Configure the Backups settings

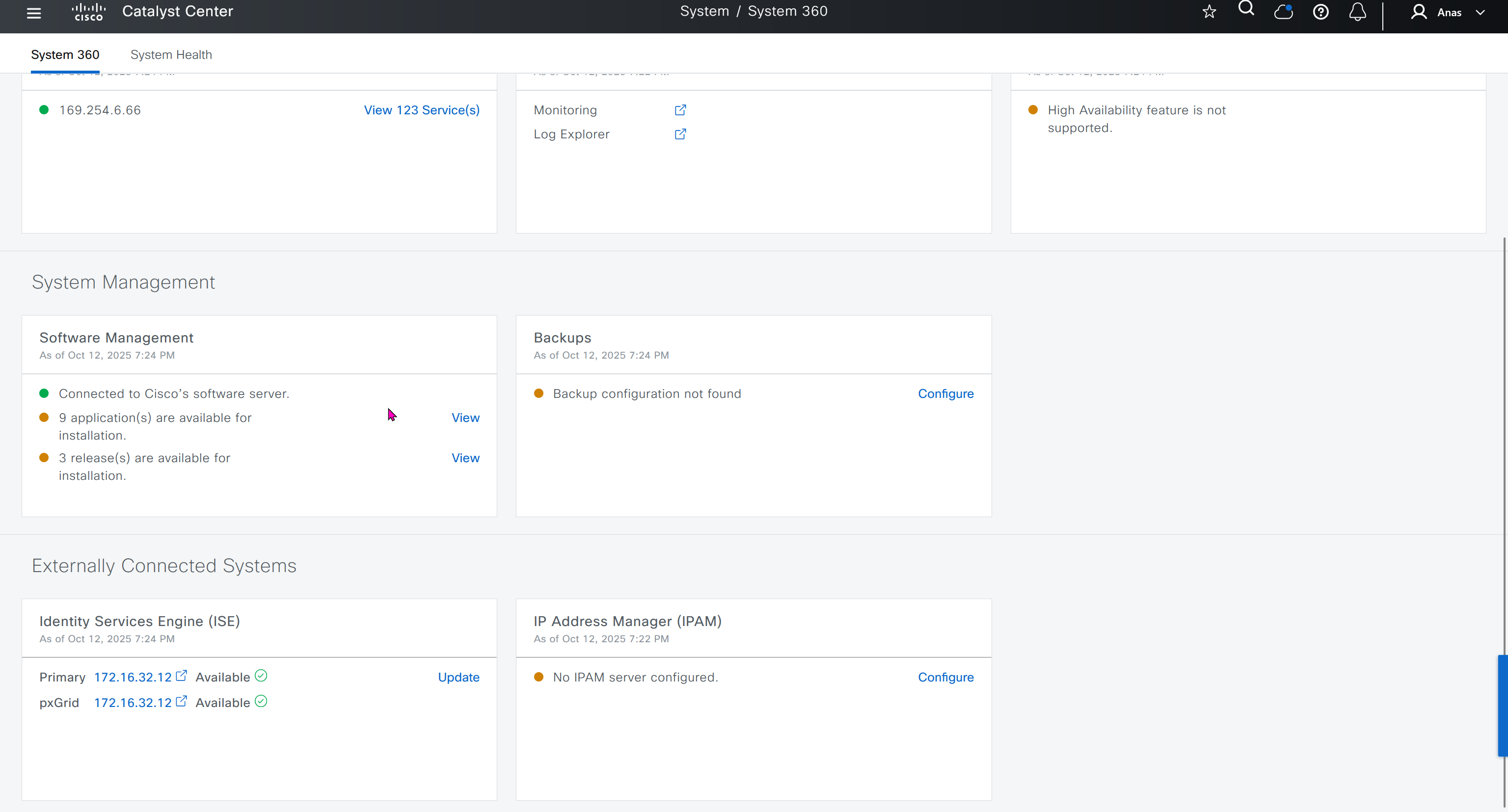pyautogui.click(x=945, y=393)
